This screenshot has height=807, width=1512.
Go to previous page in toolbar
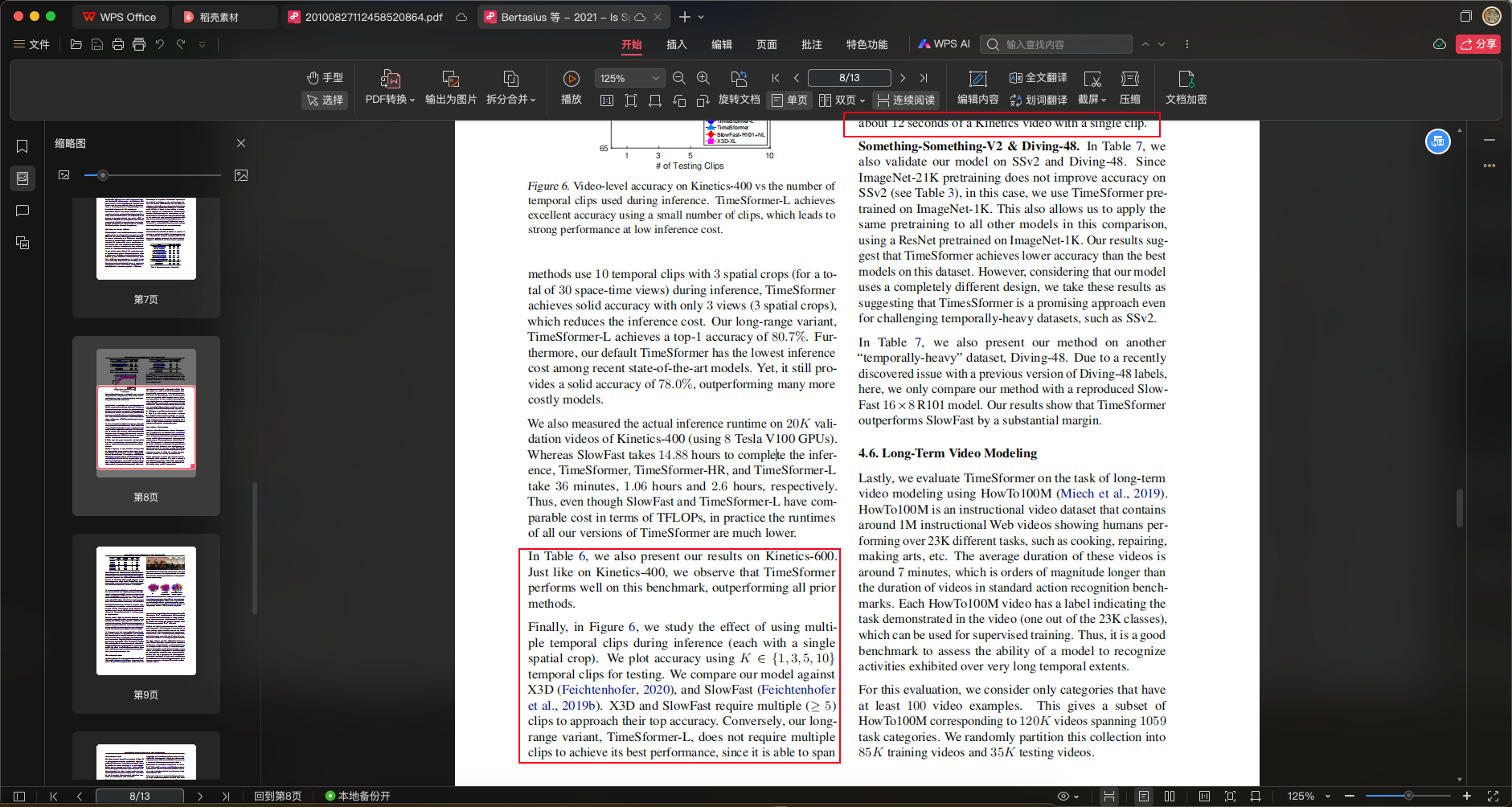797,78
